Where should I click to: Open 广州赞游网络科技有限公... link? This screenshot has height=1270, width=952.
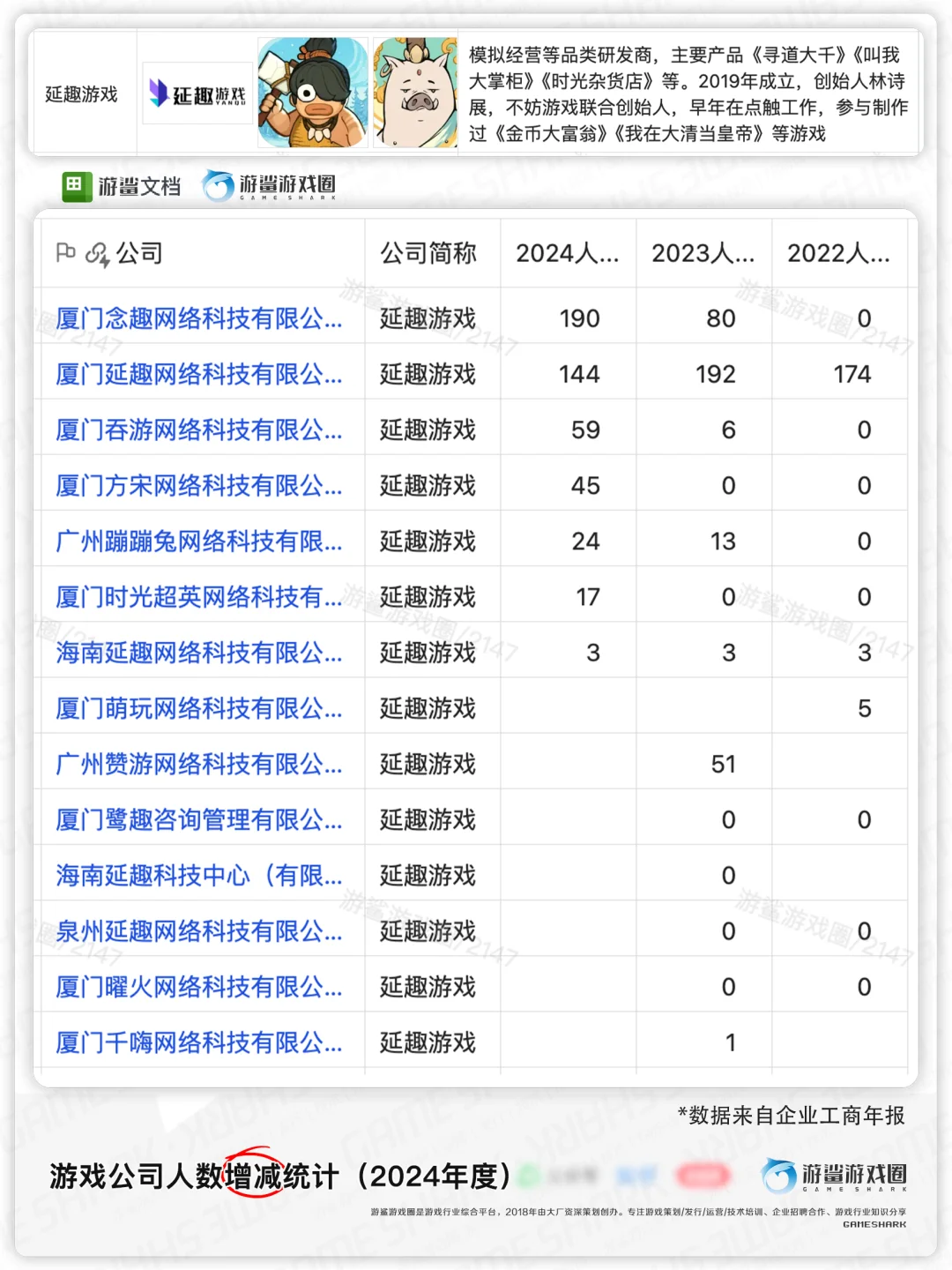click(199, 764)
